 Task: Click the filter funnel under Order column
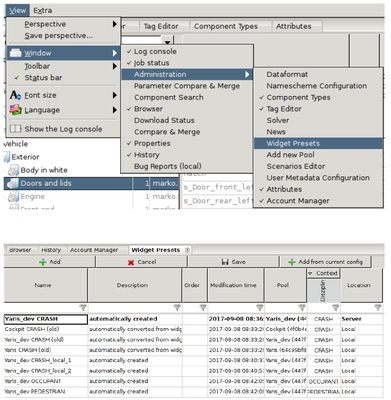click(x=203, y=308)
